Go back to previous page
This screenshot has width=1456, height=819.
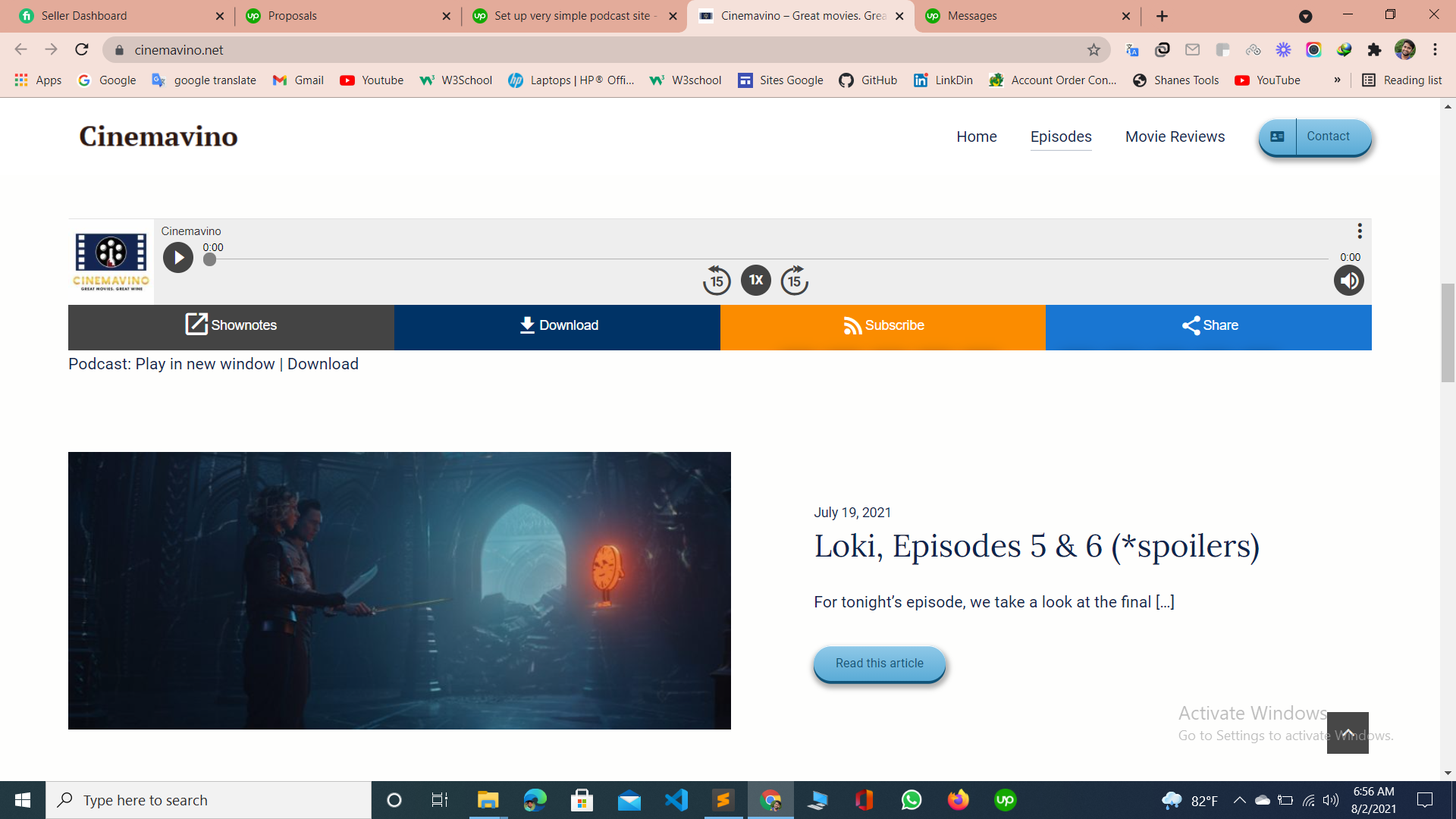point(20,50)
